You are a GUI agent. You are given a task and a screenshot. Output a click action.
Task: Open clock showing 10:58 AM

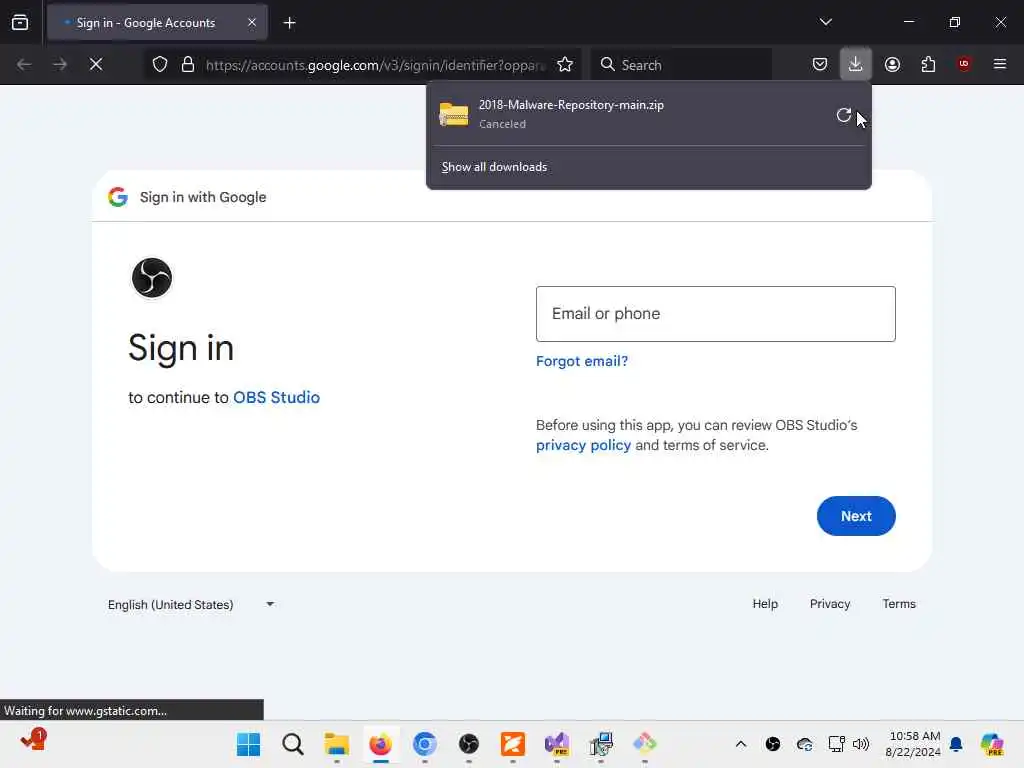click(x=912, y=744)
